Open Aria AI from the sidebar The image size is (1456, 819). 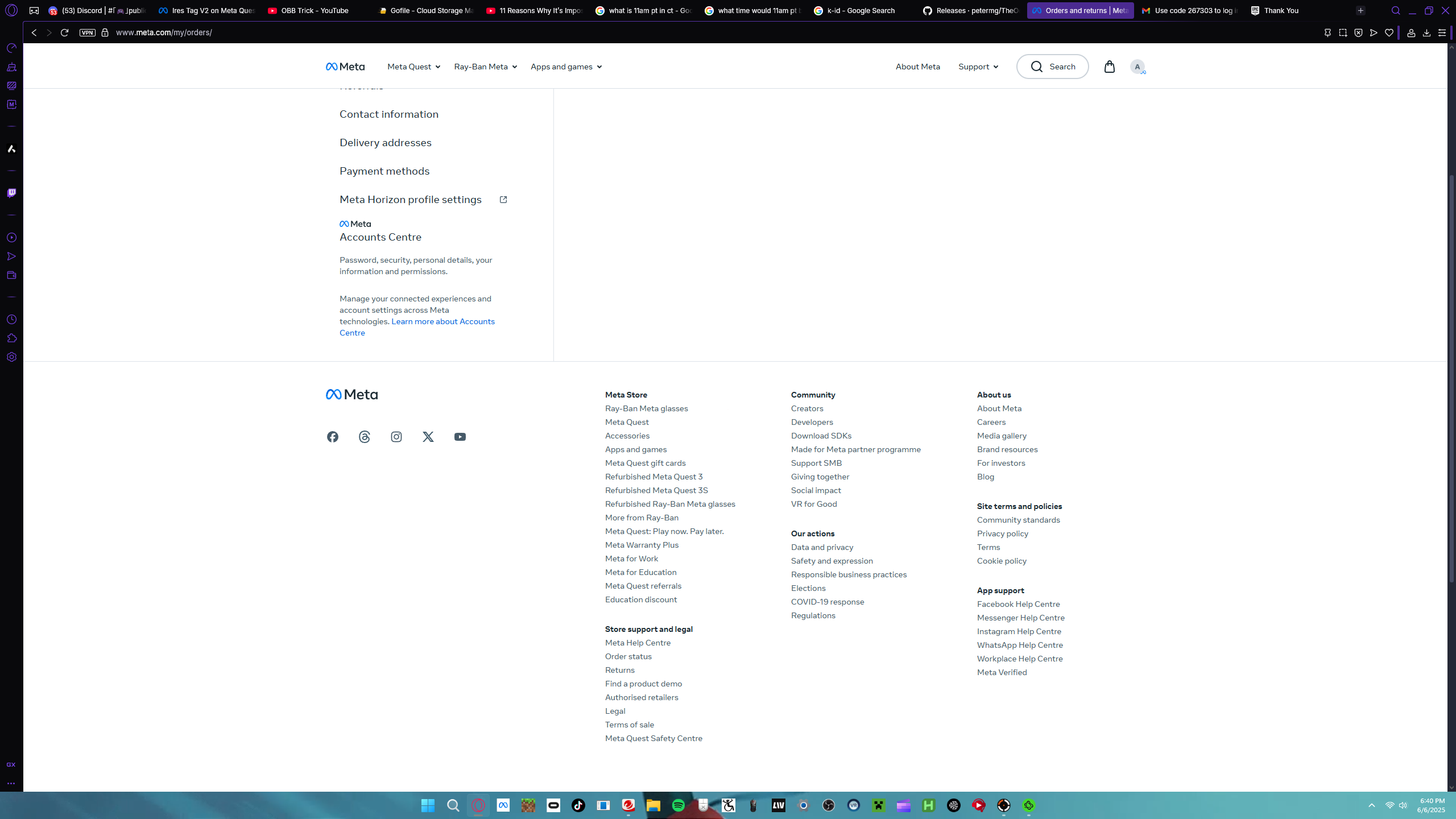(x=11, y=149)
